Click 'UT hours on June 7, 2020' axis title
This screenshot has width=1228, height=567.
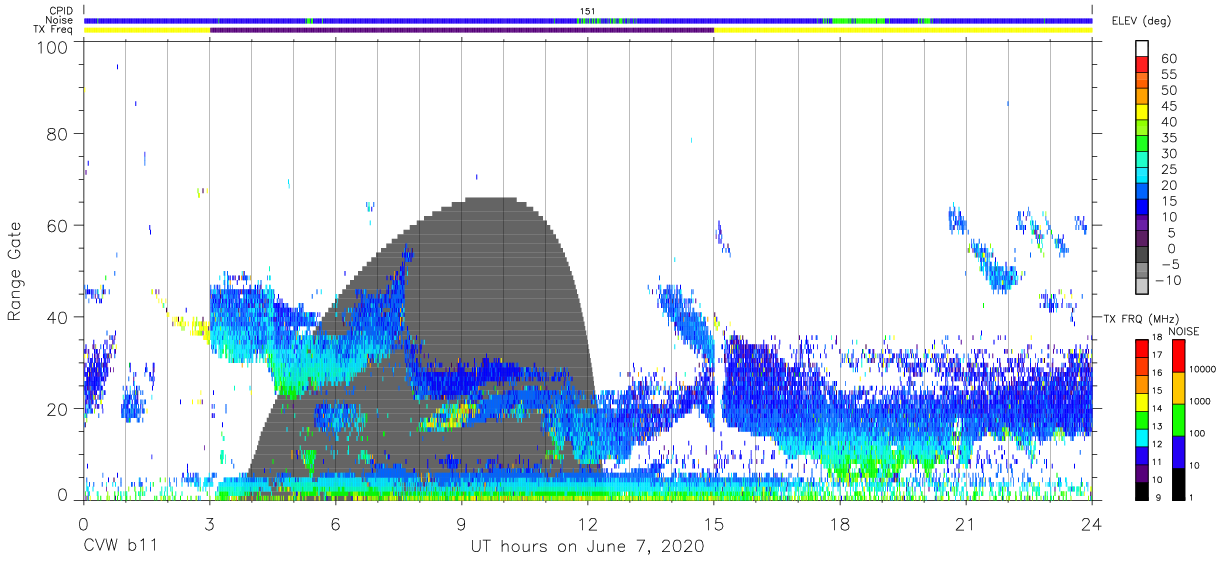(x=587, y=547)
